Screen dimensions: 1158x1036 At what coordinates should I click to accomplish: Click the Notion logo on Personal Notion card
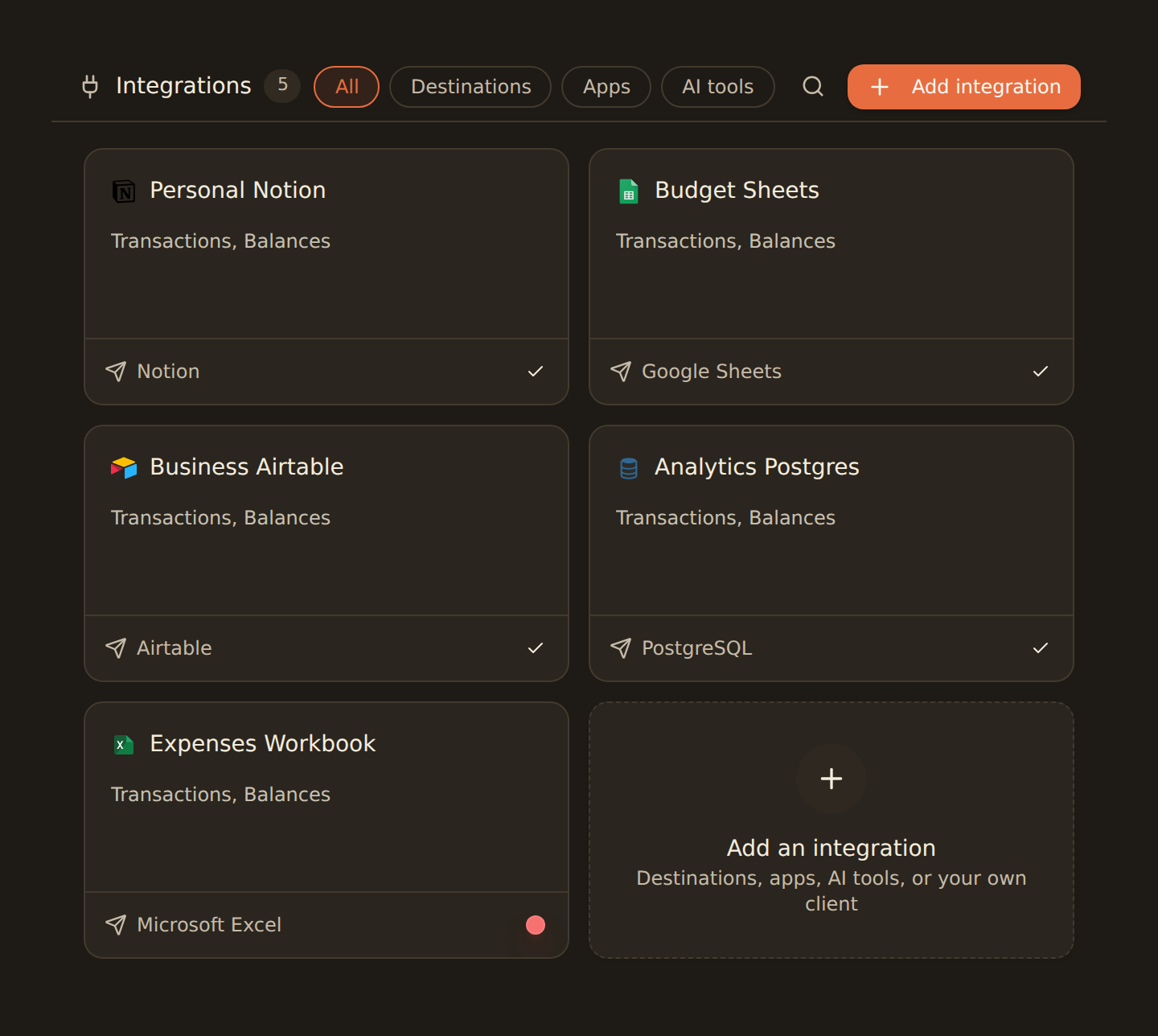tap(124, 191)
